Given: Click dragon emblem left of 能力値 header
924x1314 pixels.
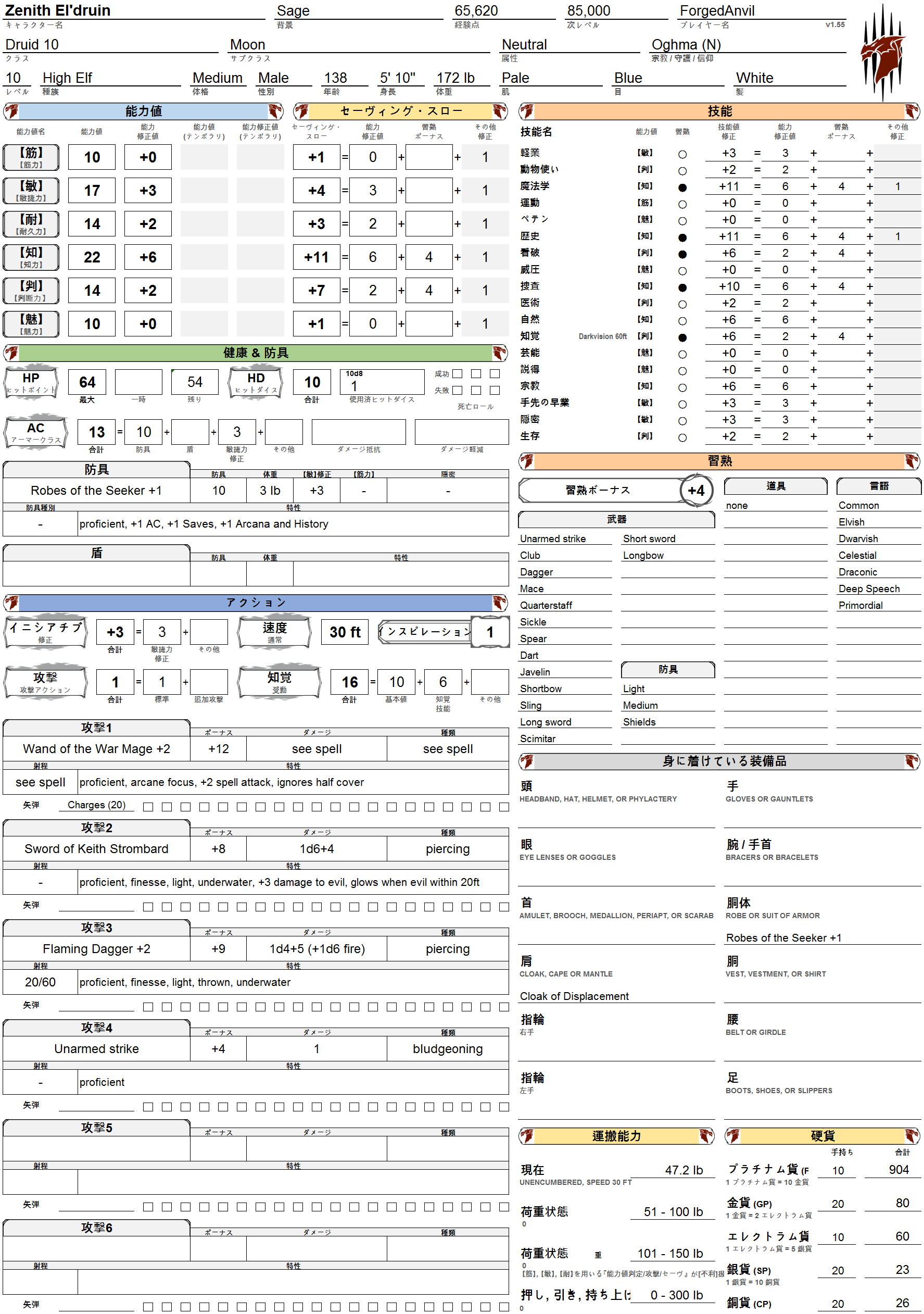Looking at the screenshot, I should point(11,111).
